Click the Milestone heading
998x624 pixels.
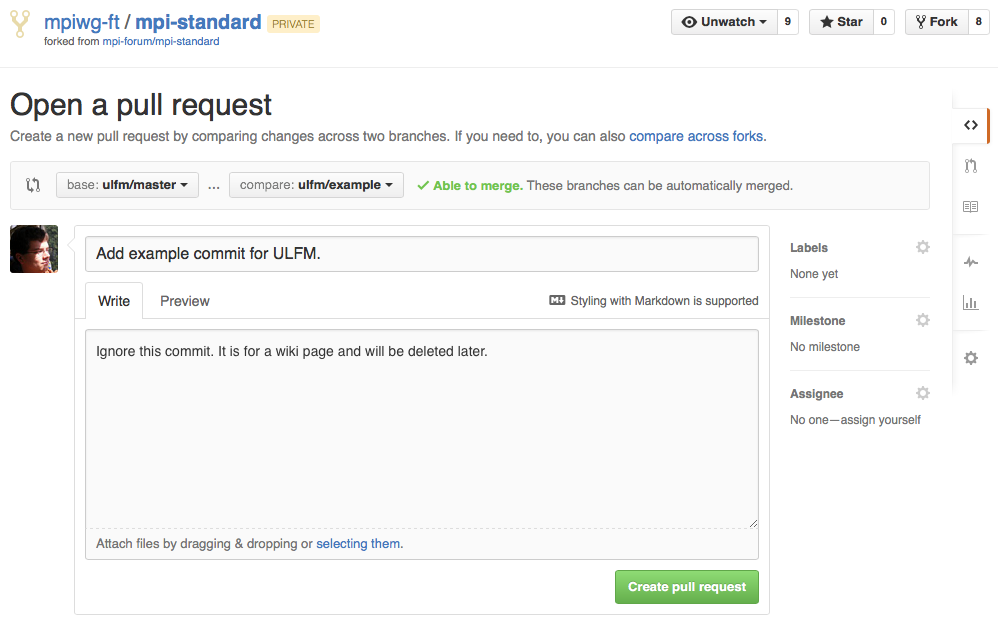[817, 321]
